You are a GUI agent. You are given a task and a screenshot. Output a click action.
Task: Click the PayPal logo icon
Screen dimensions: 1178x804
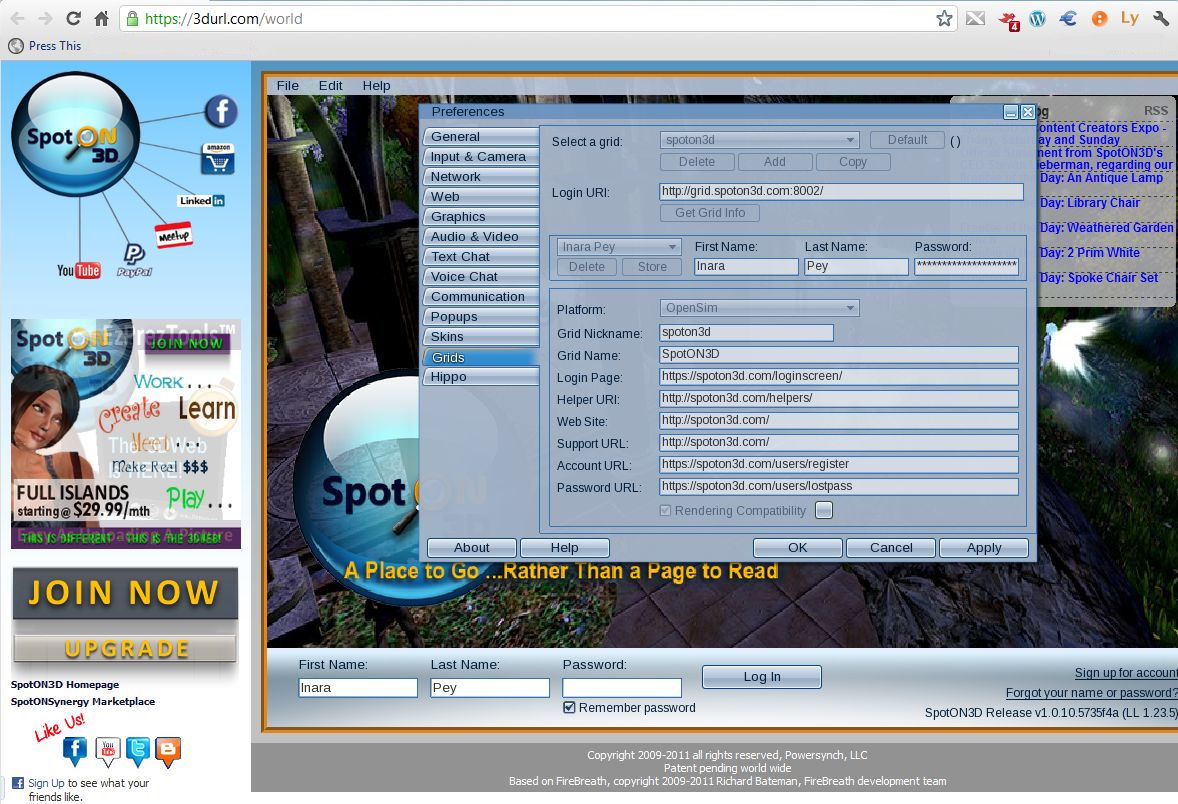click(x=133, y=260)
